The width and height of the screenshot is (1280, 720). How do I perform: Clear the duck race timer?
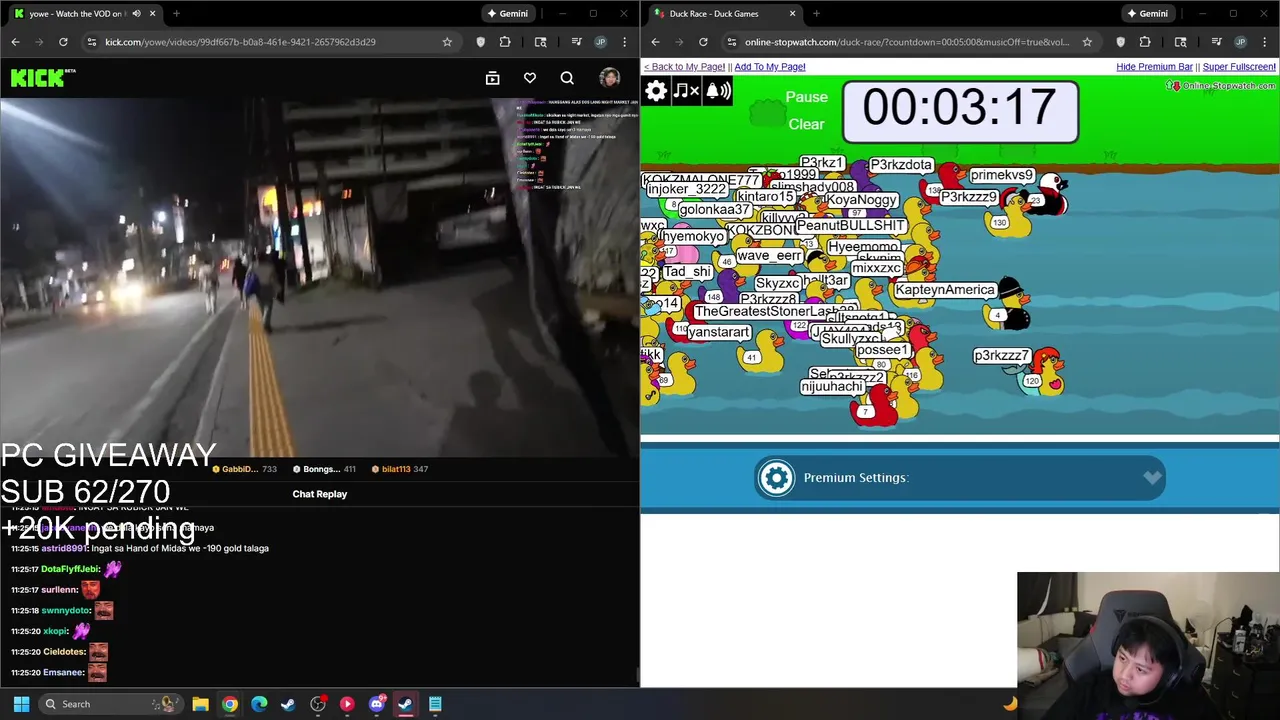pos(806,125)
